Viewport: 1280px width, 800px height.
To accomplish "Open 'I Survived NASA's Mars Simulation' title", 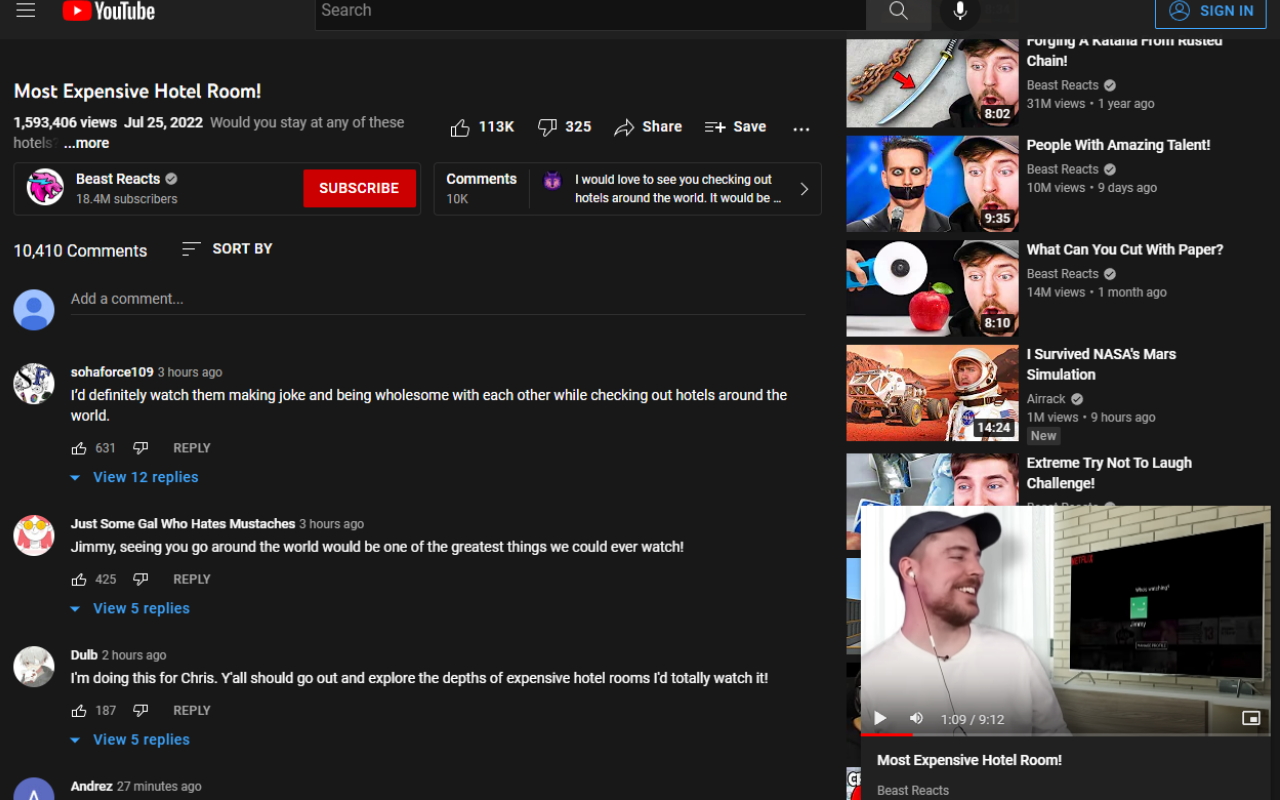I will (1101, 364).
